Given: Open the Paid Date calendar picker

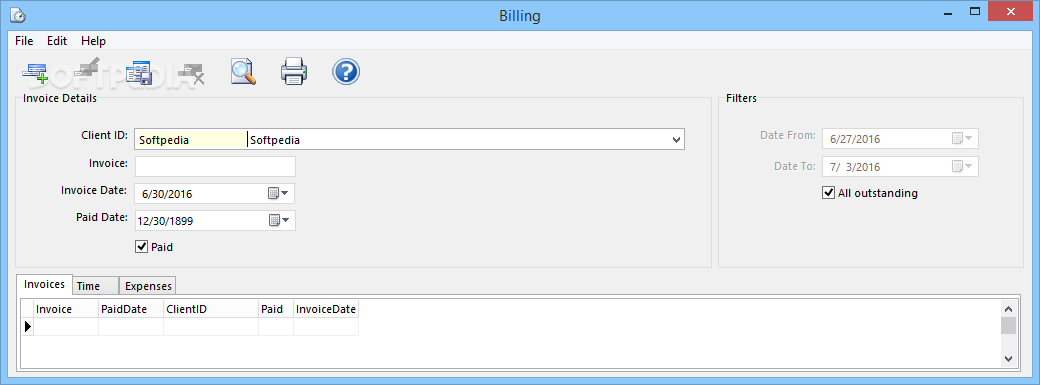Looking at the screenshot, I should tap(279, 220).
